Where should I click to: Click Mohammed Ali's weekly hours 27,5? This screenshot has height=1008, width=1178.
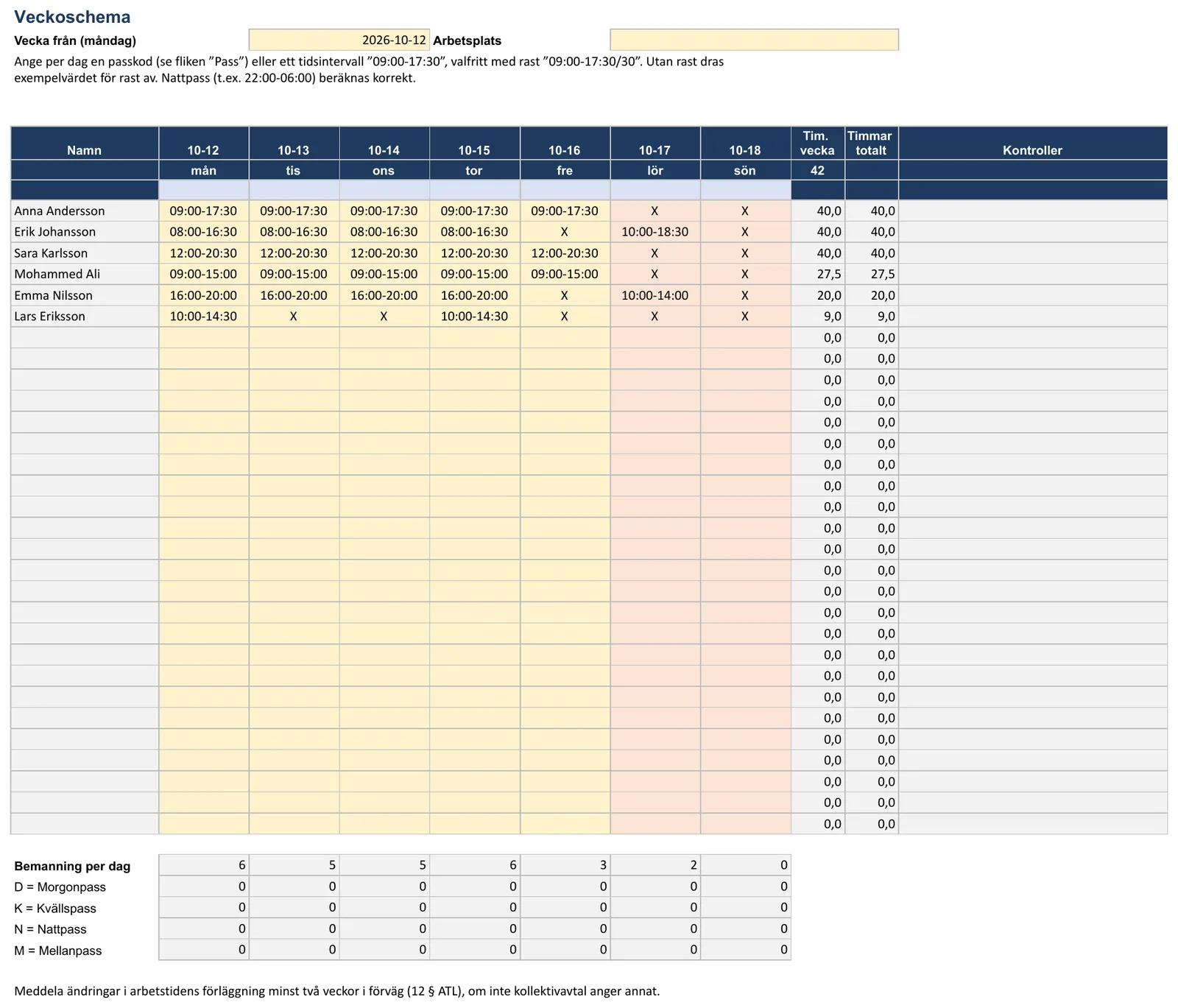pos(818,274)
